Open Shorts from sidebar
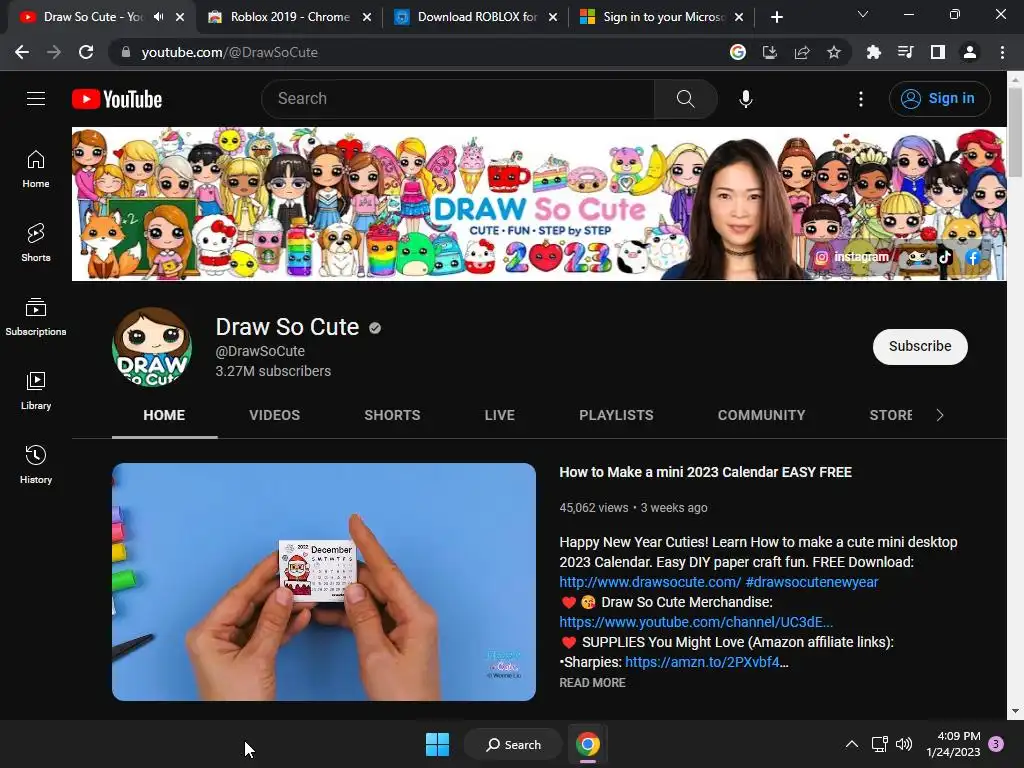Screen dimensions: 1024x768 point(36,243)
